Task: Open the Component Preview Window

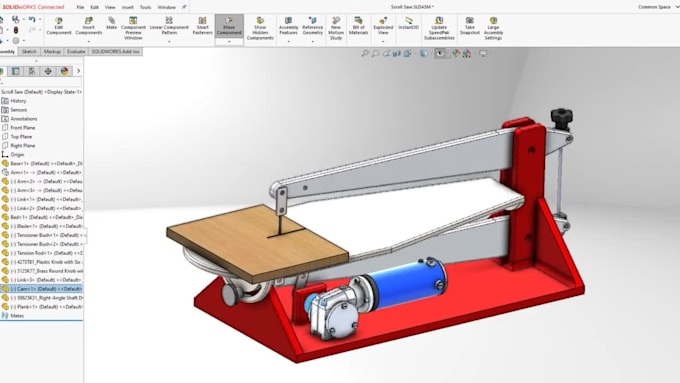Action: tap(133, 28)
